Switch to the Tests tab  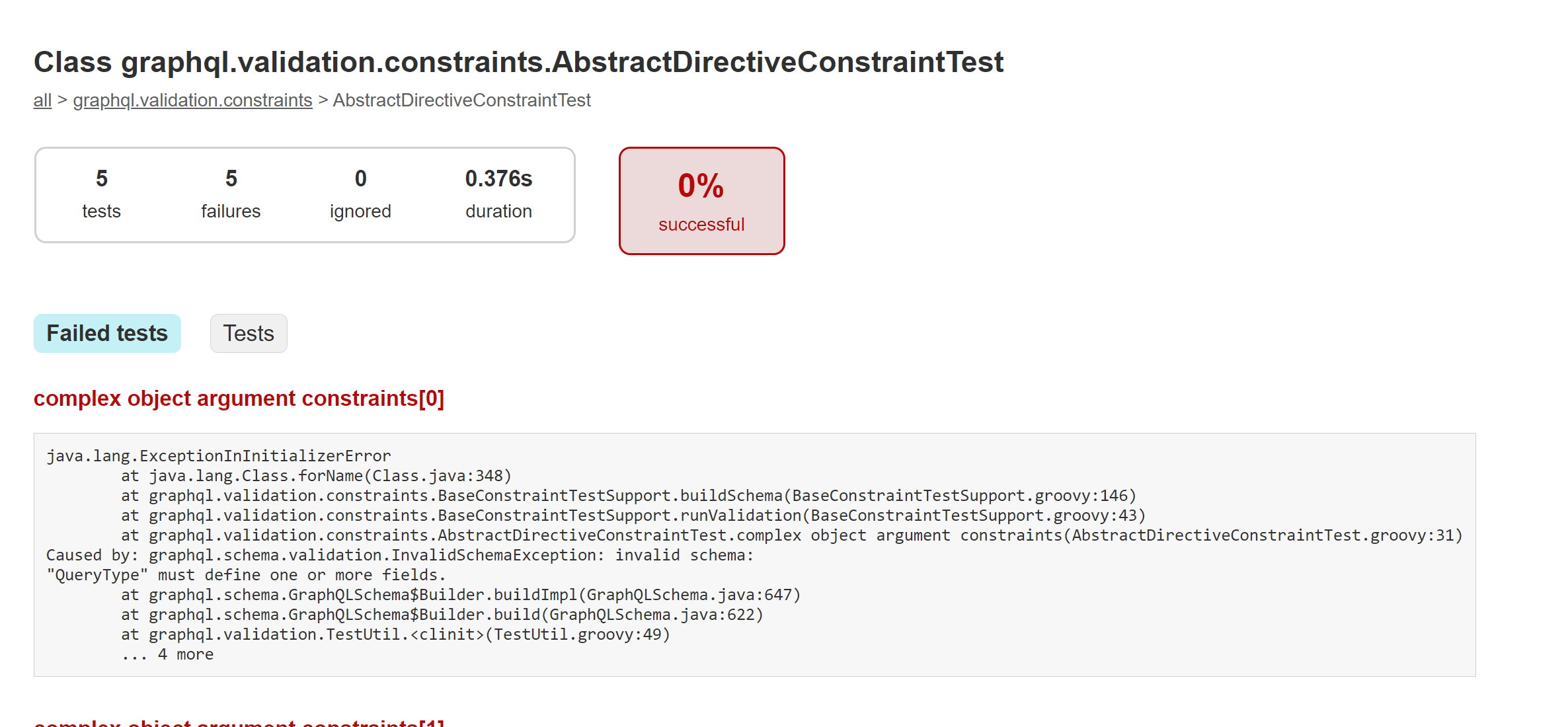coord(249,333)
